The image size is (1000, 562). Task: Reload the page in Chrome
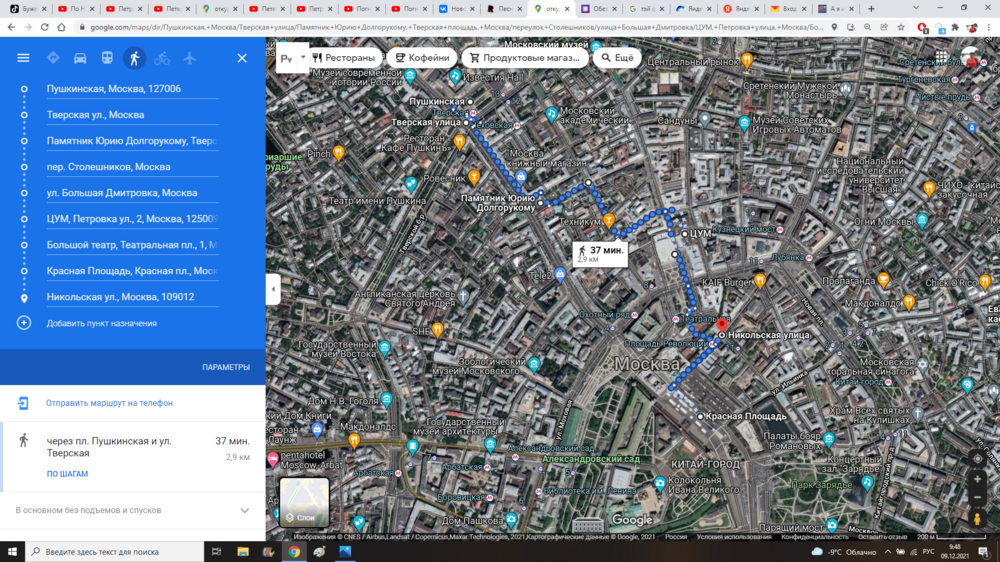[45, 27]
